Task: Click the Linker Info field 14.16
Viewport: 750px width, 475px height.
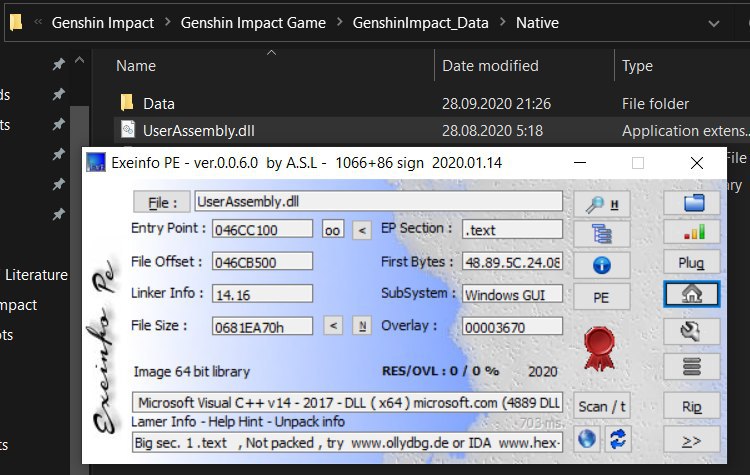Action: pos(262,294)
